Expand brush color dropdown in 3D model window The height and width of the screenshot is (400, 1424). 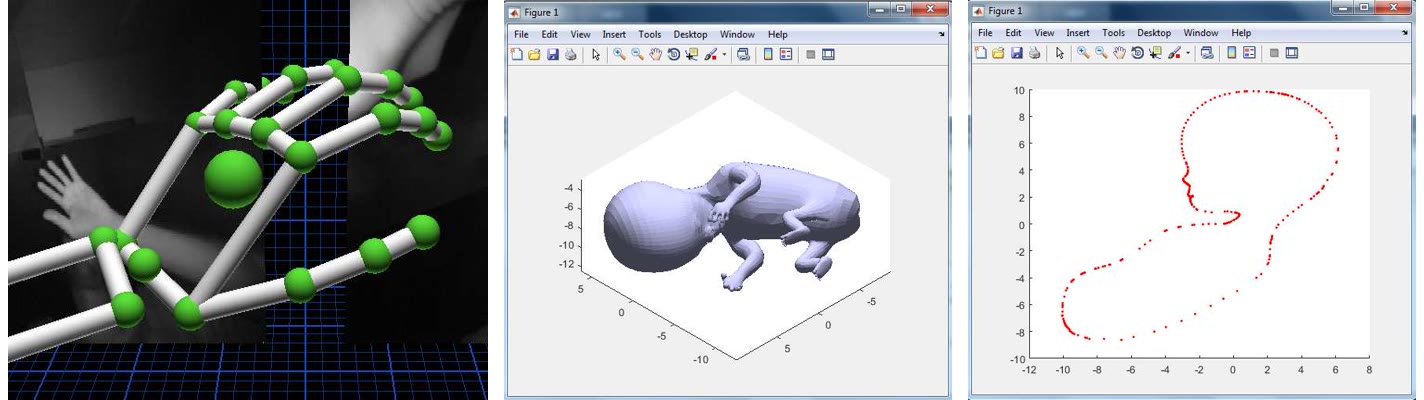[724, 54]
